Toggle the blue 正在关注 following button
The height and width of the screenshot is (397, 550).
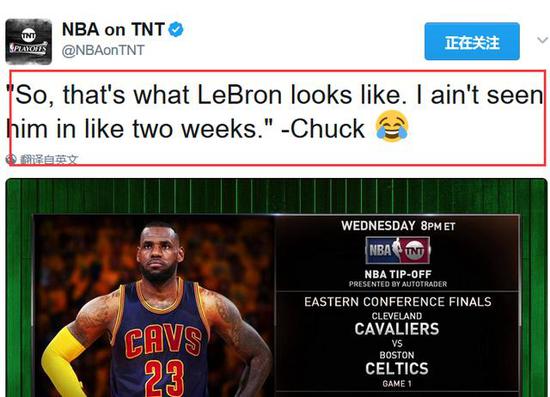coord(472,41)
